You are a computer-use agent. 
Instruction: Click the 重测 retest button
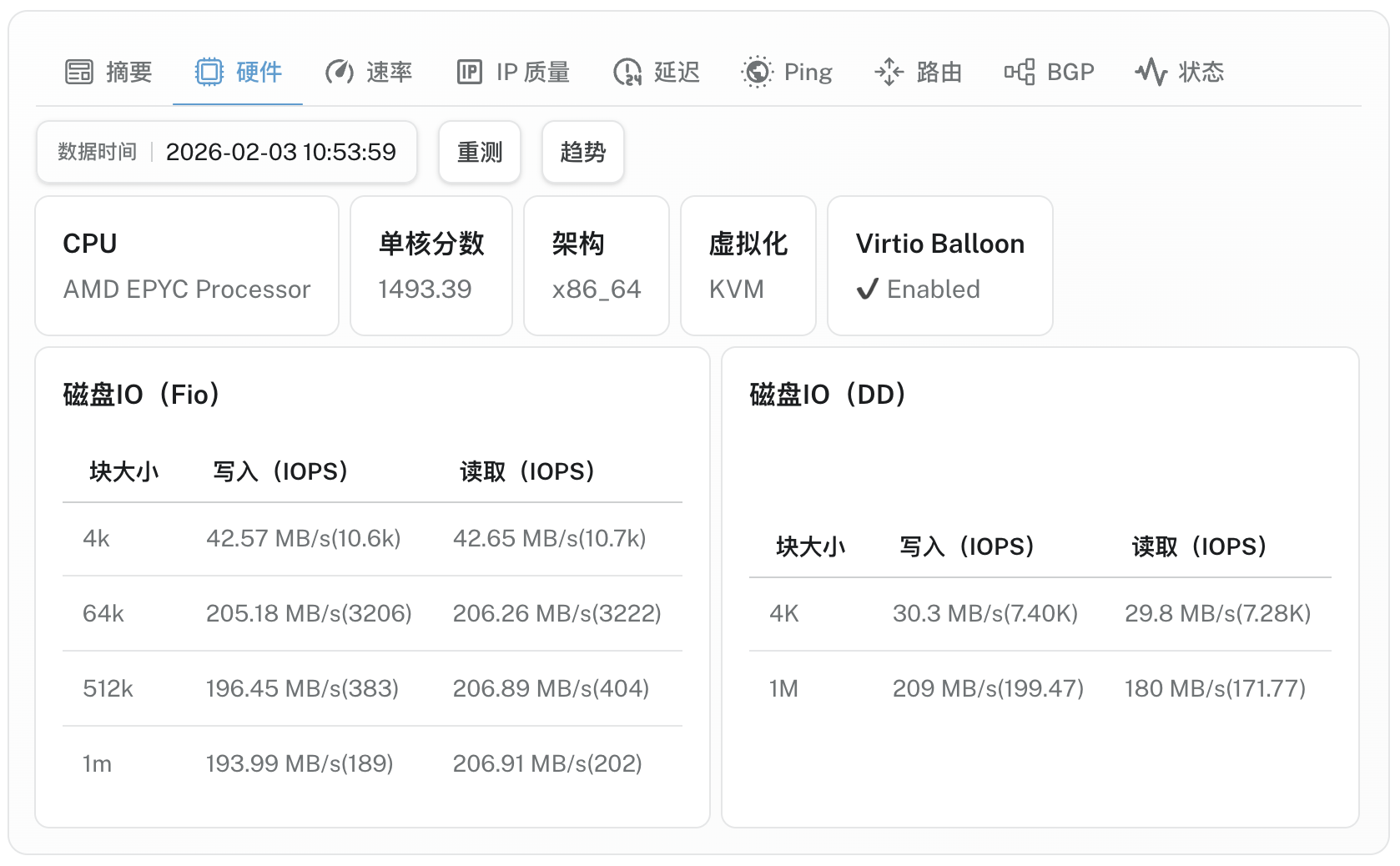(x=480, y=152)
